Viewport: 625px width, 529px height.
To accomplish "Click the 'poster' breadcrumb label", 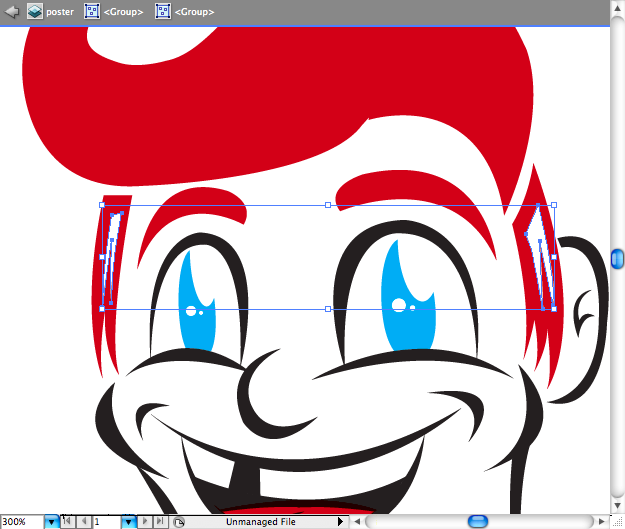I will 60,12.
